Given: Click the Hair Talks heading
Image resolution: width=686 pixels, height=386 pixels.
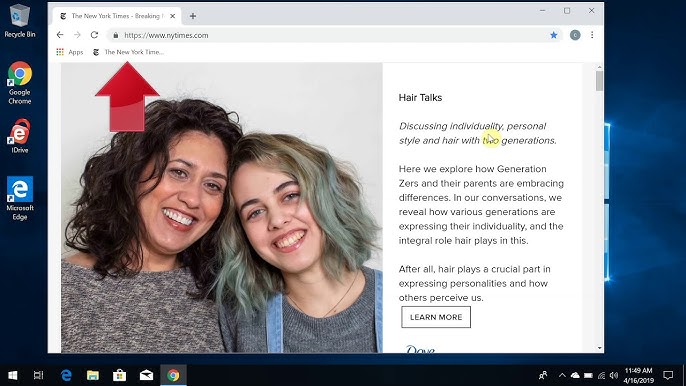Looking at the screenshot, I should click(420, 98).
